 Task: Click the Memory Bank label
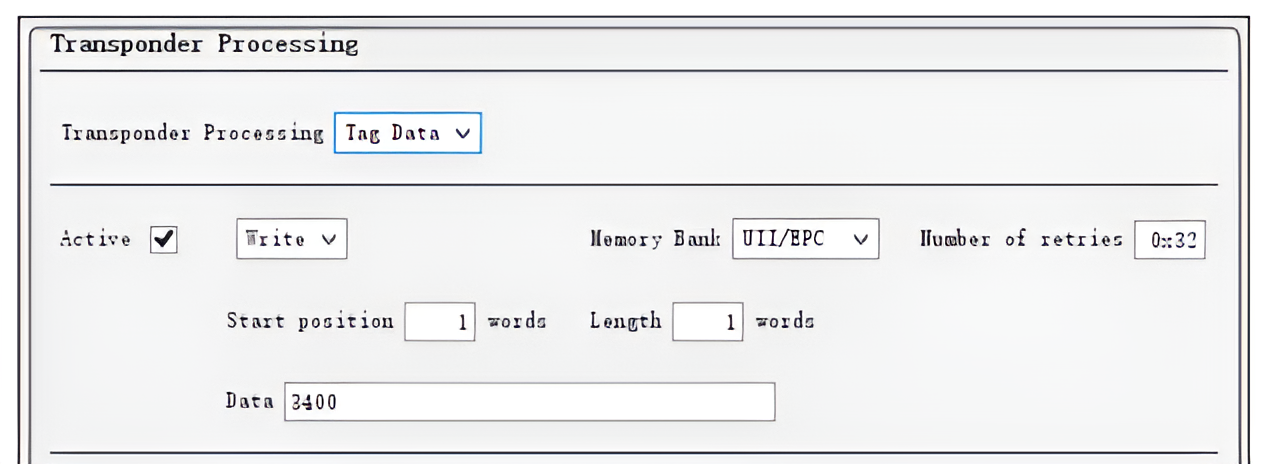(655, 240)
